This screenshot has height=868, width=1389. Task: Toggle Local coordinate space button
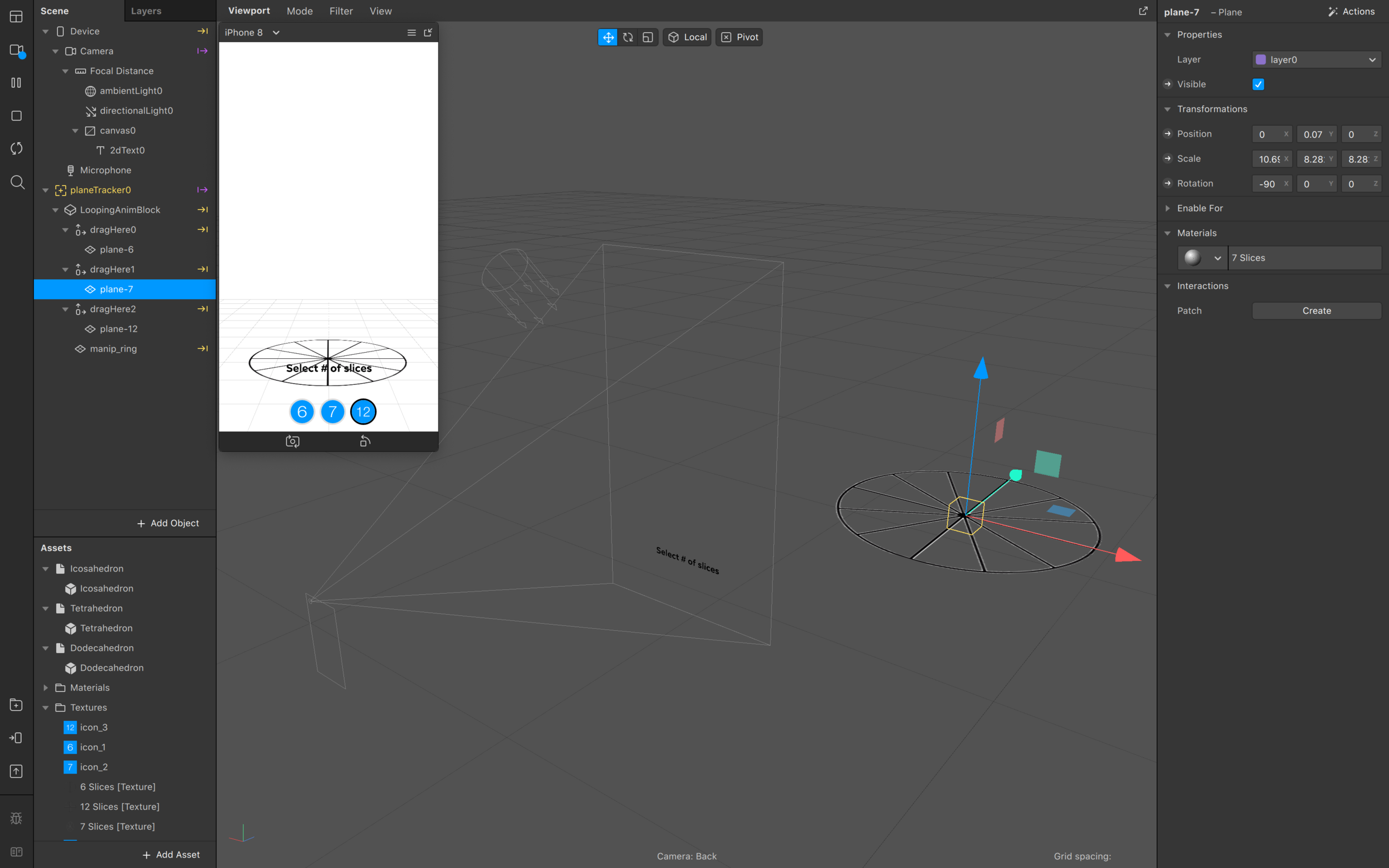(687, 37)
